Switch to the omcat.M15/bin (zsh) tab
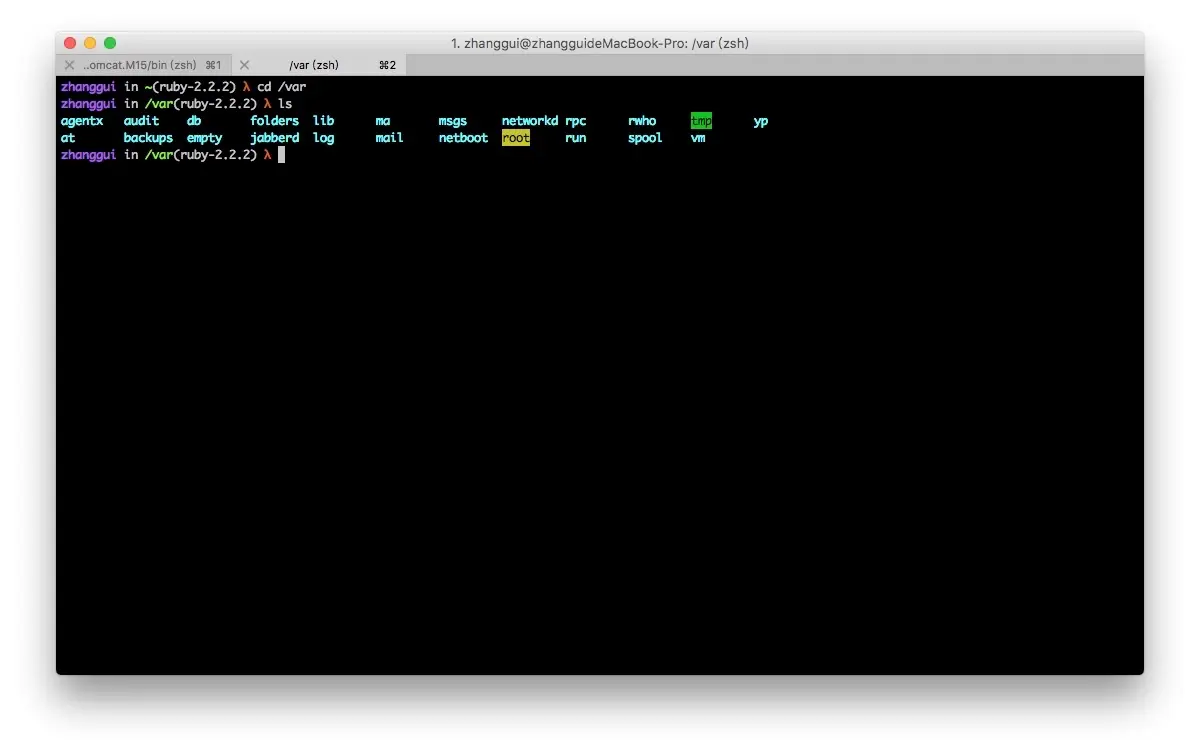The width and height of the screenshot is (1200, 755). coord(144,65)
